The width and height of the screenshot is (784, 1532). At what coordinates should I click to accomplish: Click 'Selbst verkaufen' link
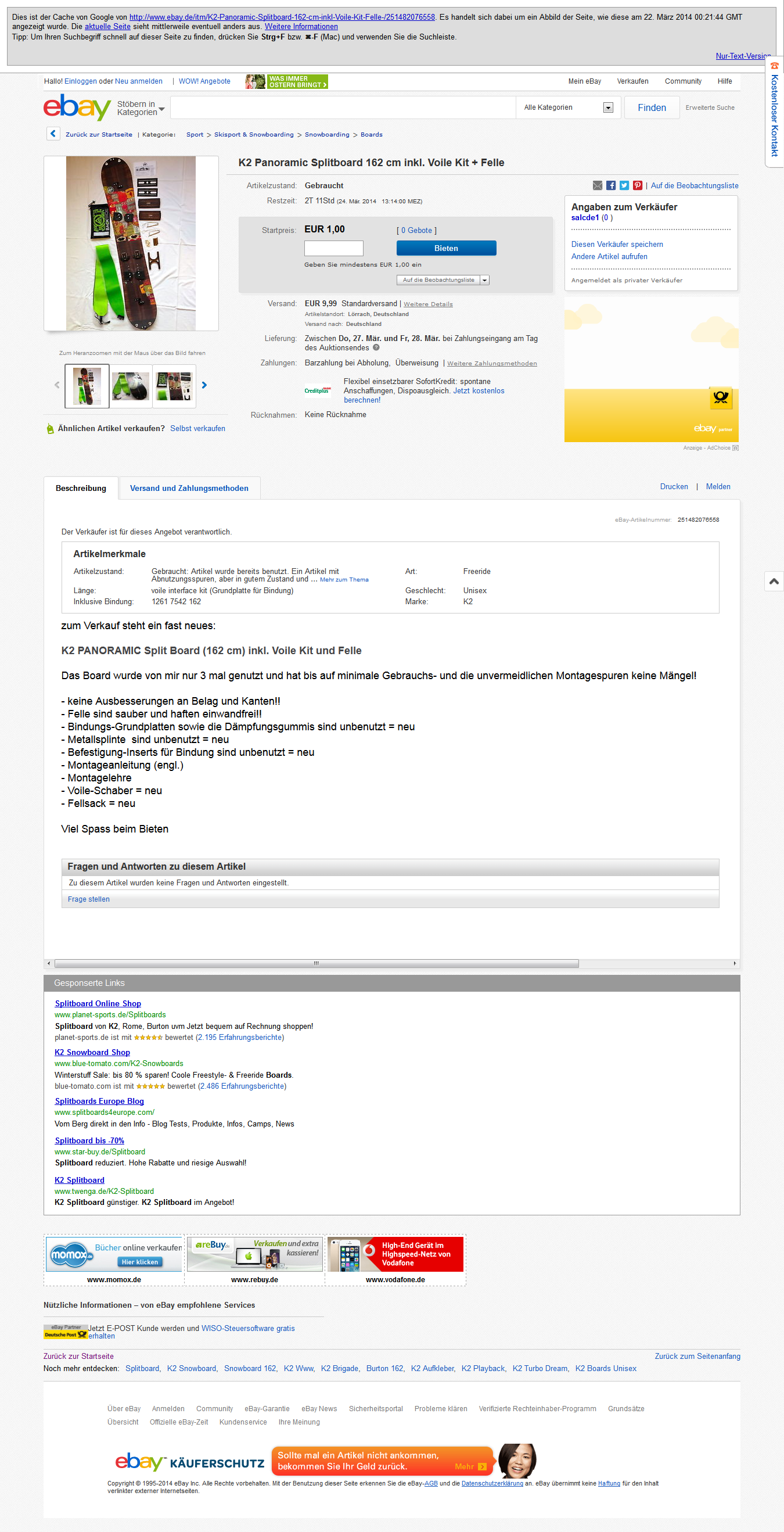(197, 428)
